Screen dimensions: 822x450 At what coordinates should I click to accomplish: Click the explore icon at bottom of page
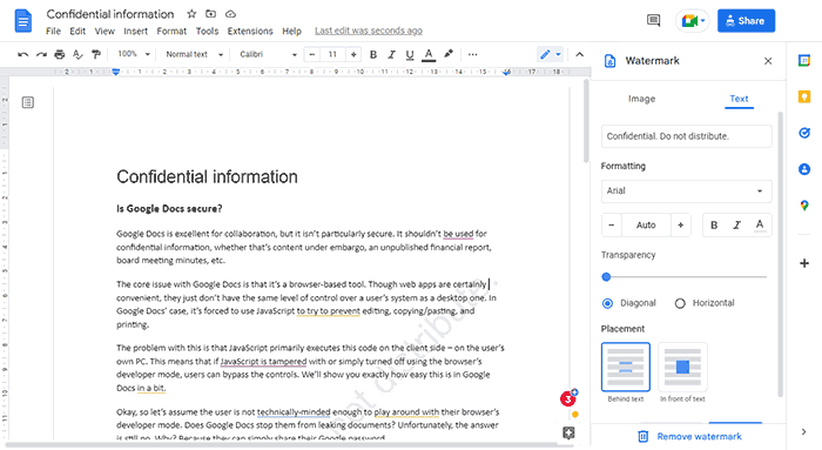[x=569, y=433]
